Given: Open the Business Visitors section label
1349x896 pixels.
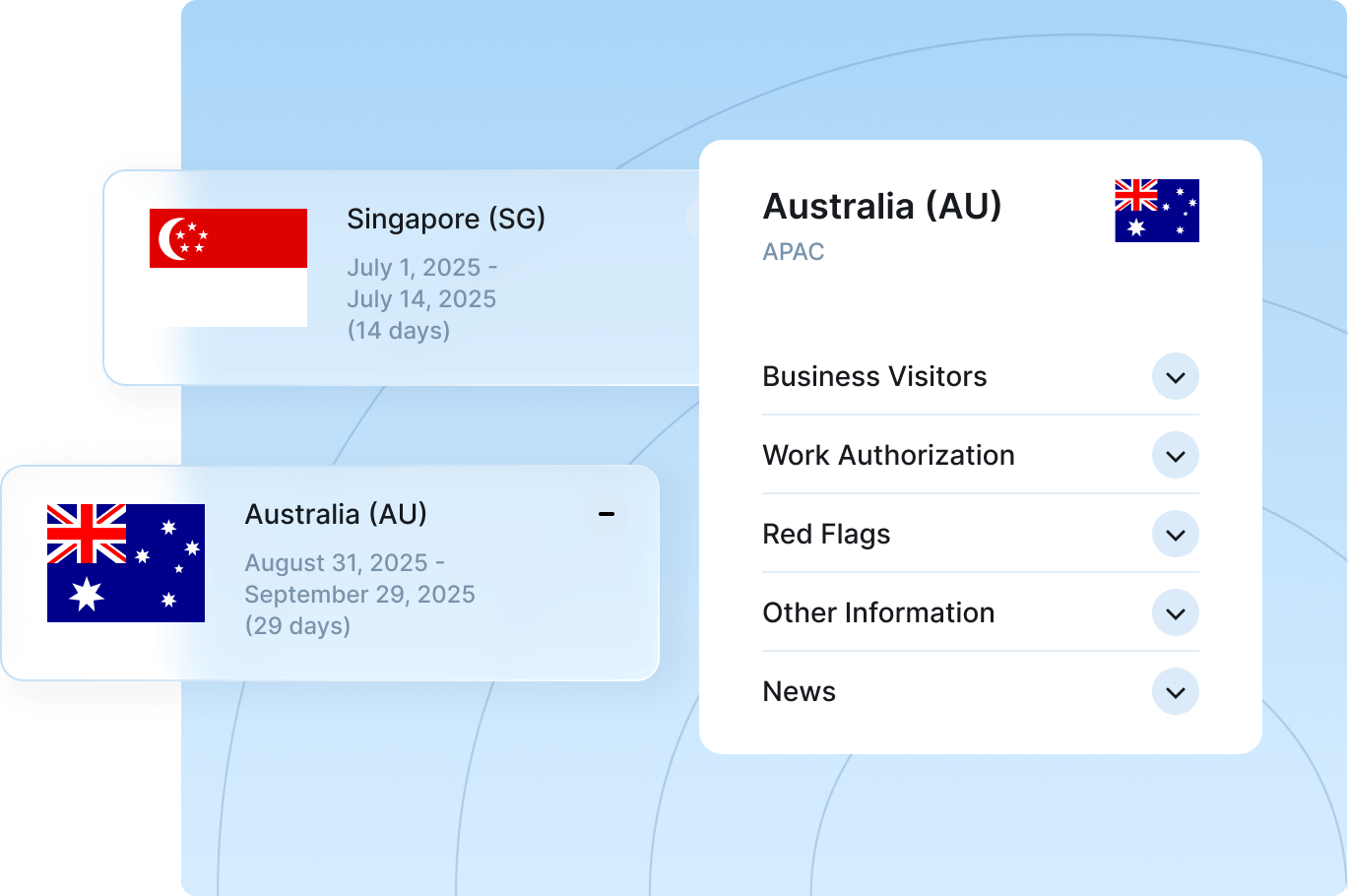Looking at the screenshot, I should coord(874,377).
